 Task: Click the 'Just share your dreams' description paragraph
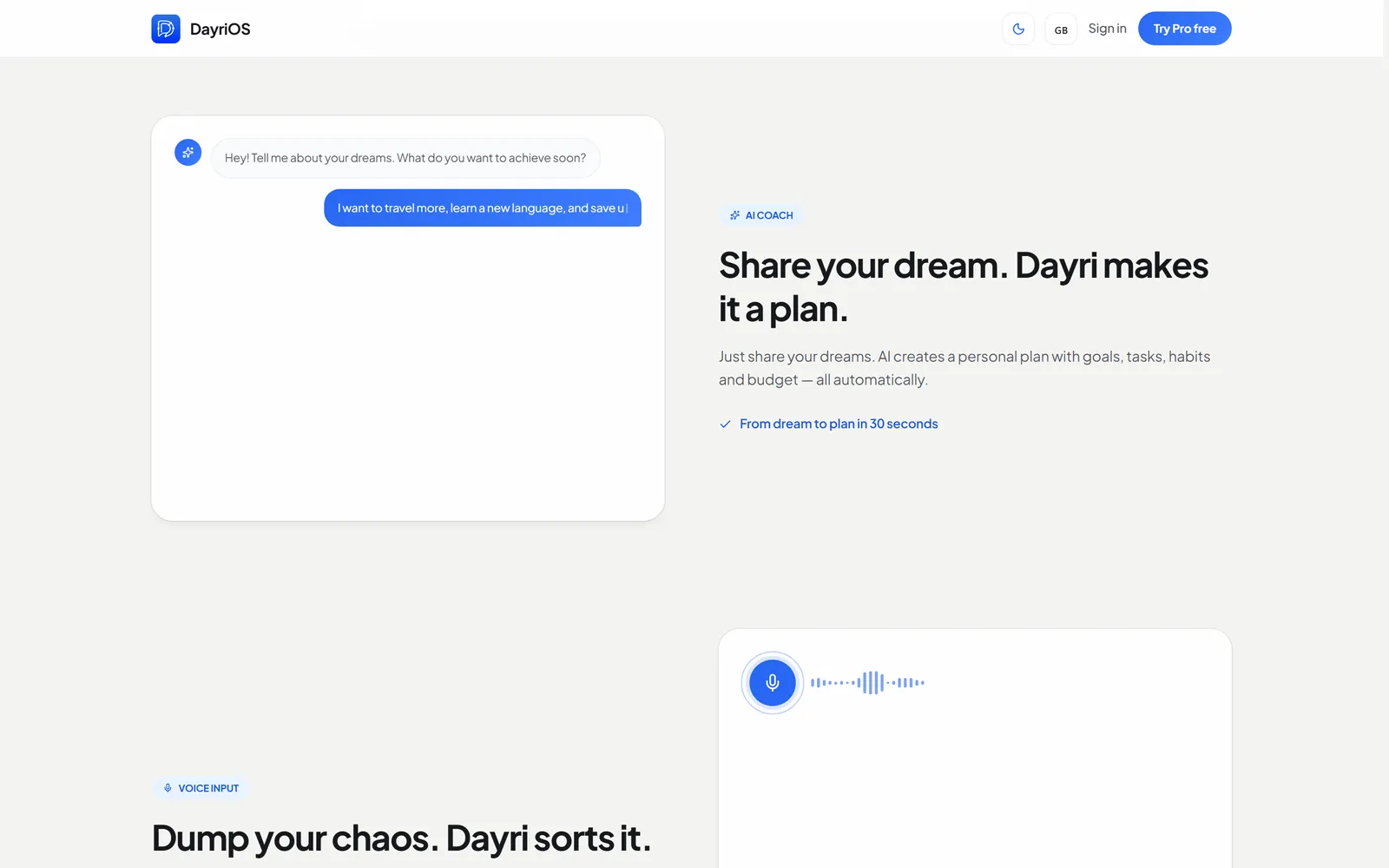(x=964, y=368)
